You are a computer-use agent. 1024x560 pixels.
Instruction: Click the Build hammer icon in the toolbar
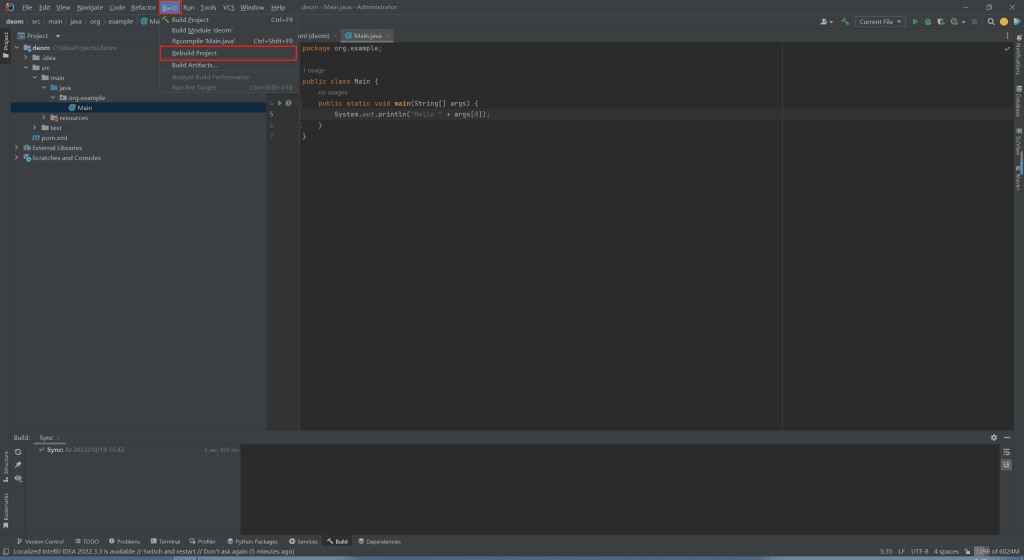click(x=846, y=21)
